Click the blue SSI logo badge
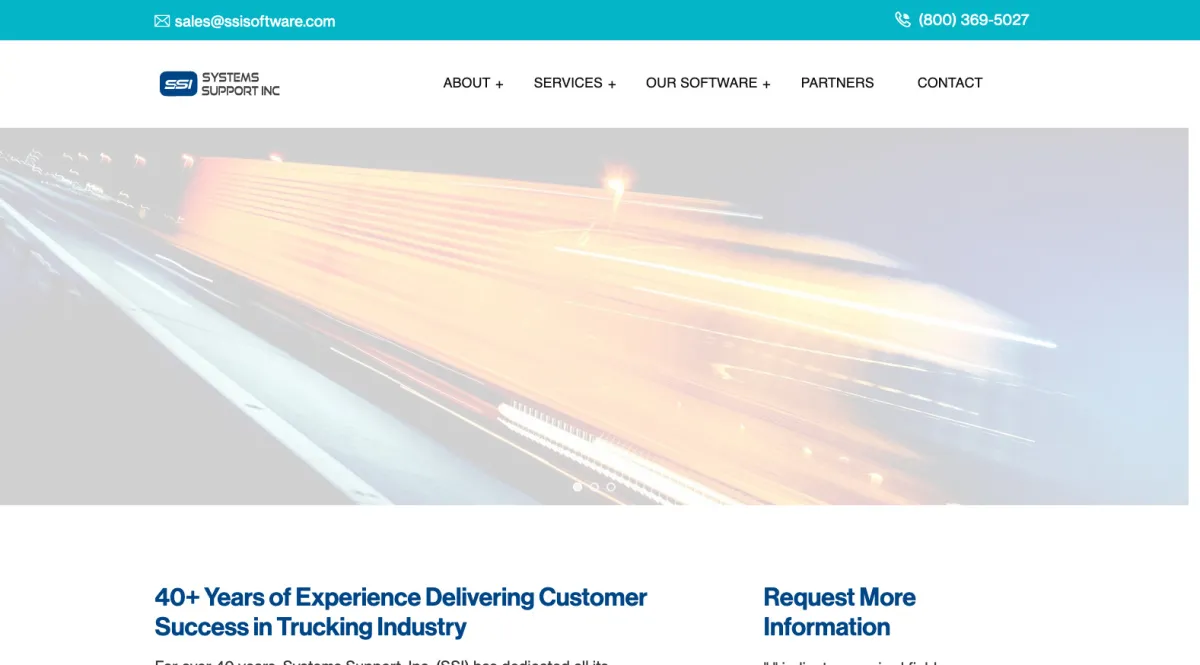 click(x=178, y=84)
